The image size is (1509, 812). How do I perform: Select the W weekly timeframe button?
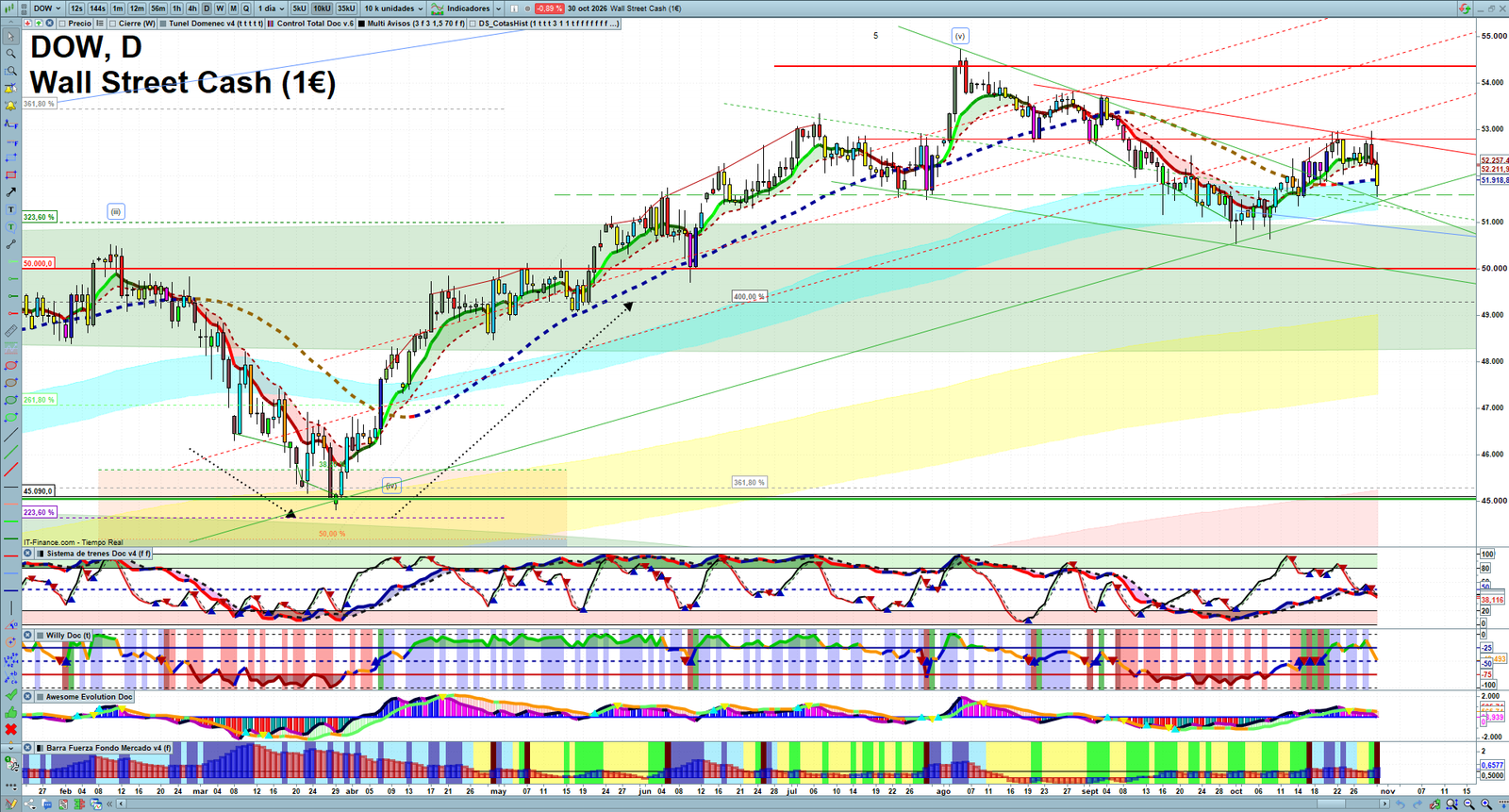tap(220, 8)
